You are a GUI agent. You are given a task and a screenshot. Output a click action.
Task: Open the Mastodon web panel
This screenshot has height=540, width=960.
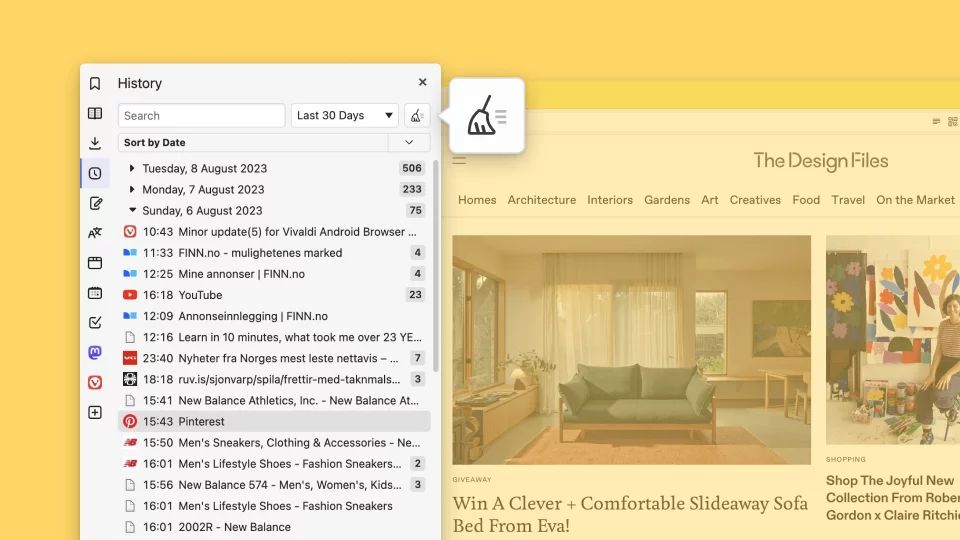[95, 352]
